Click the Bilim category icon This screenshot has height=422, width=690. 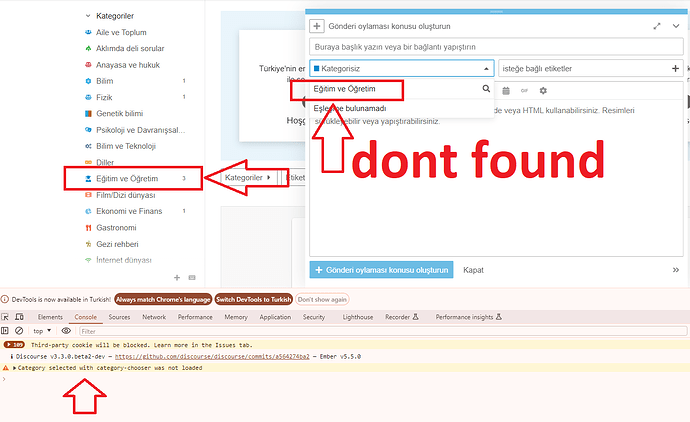(88, 81)
